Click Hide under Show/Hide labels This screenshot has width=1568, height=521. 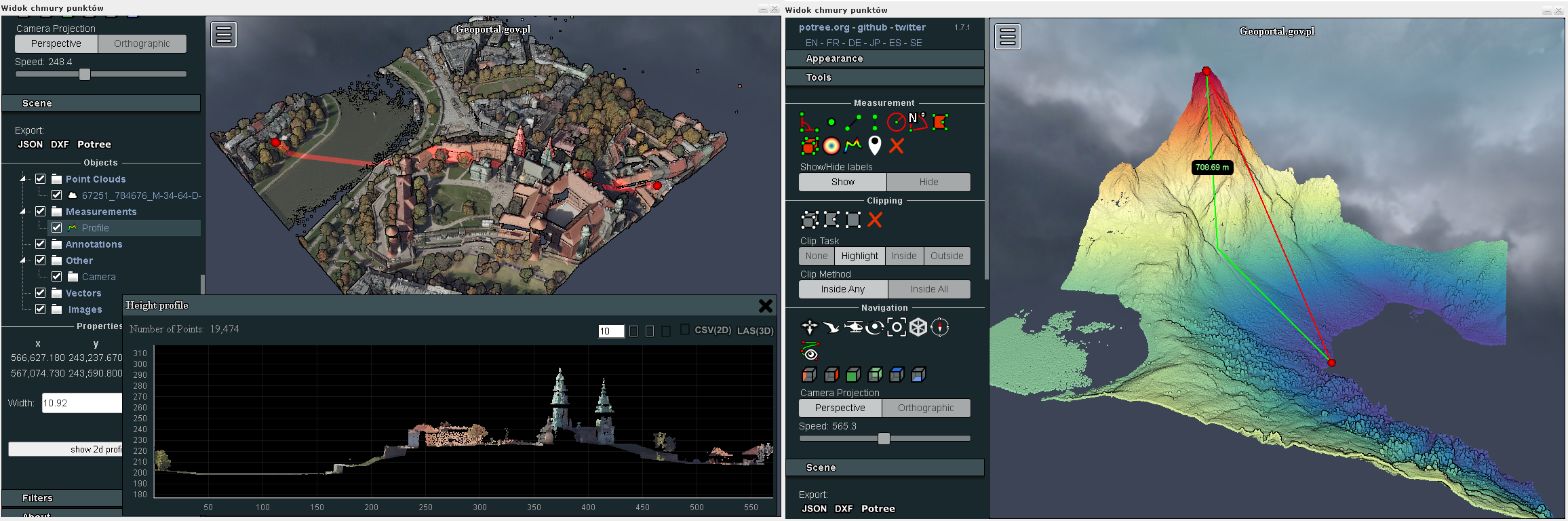928,182
